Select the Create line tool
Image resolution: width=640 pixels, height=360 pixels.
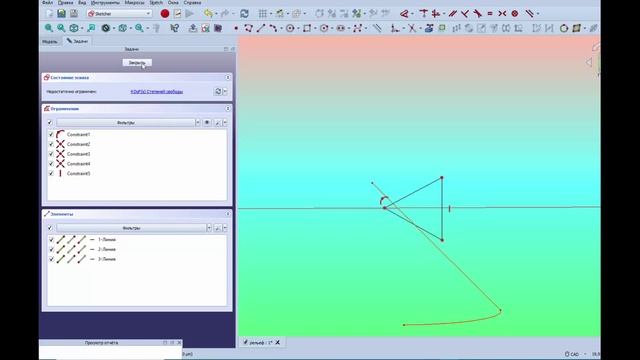261,28
